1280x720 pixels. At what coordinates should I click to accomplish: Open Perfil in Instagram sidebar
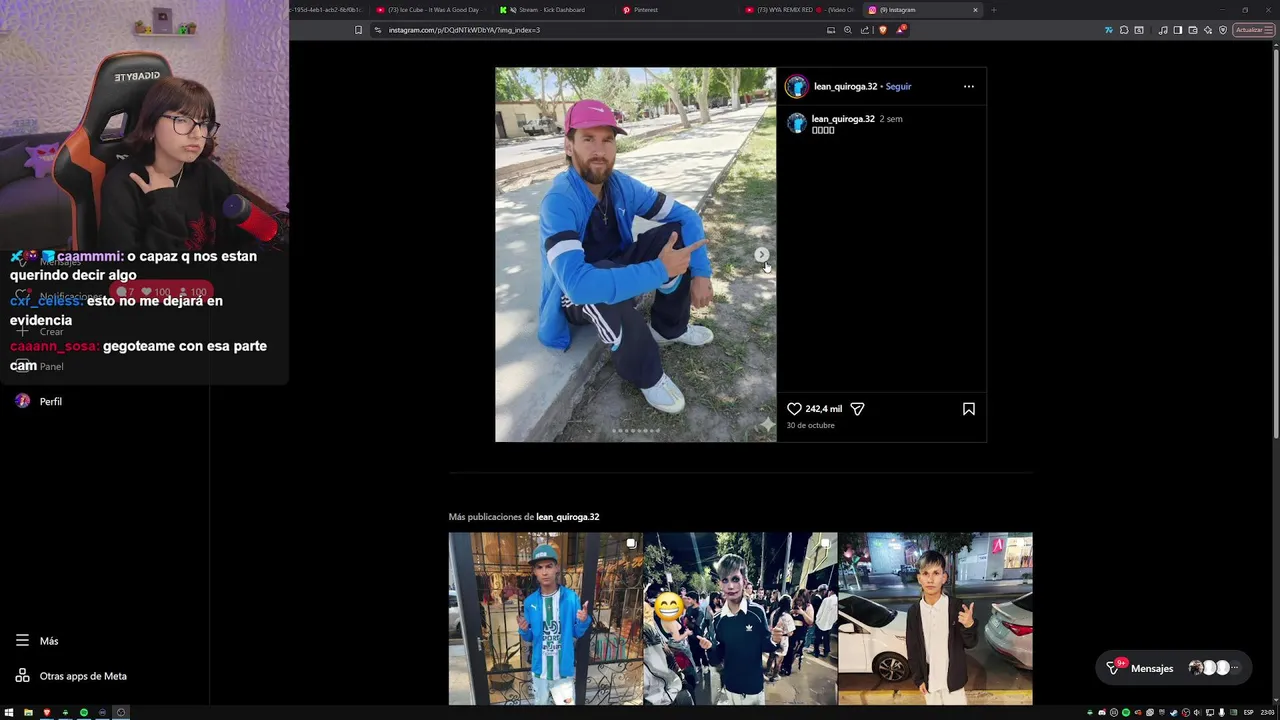pos(38,401)
